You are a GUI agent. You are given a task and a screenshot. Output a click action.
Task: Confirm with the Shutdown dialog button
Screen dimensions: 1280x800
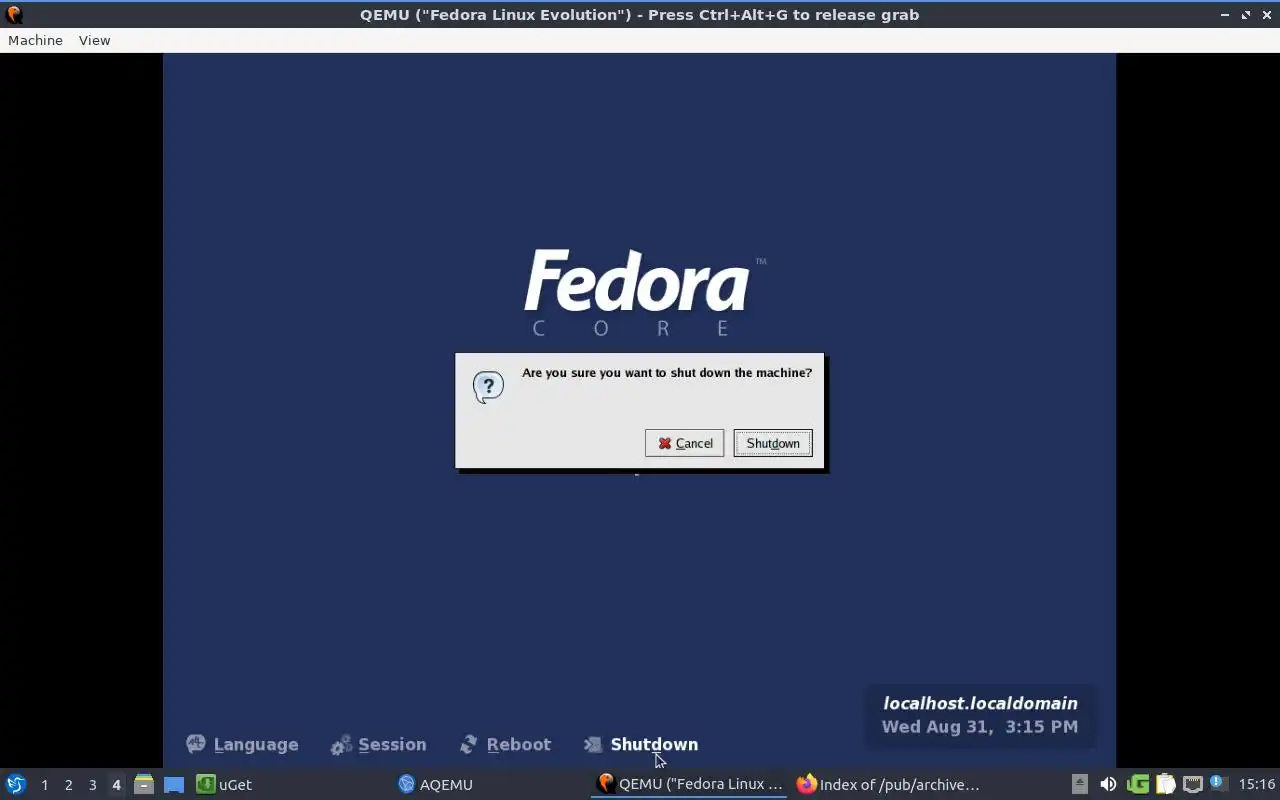(x=773, y=443)
